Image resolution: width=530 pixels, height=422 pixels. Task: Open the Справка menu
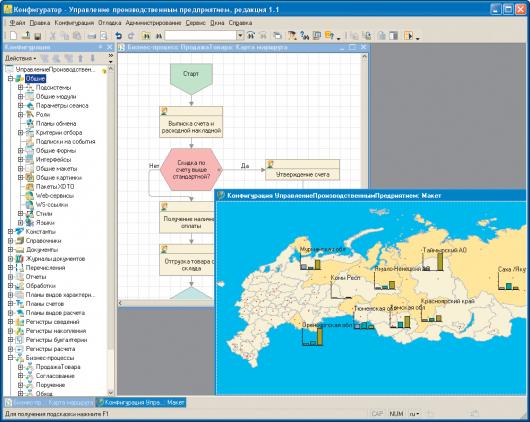click(240, 23)
